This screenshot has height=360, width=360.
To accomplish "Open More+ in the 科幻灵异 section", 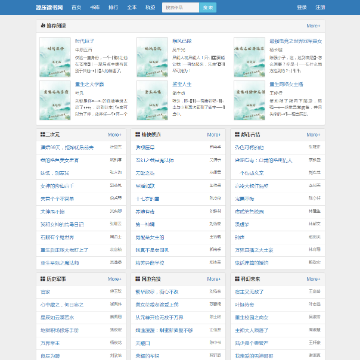I will pos(313,279).
